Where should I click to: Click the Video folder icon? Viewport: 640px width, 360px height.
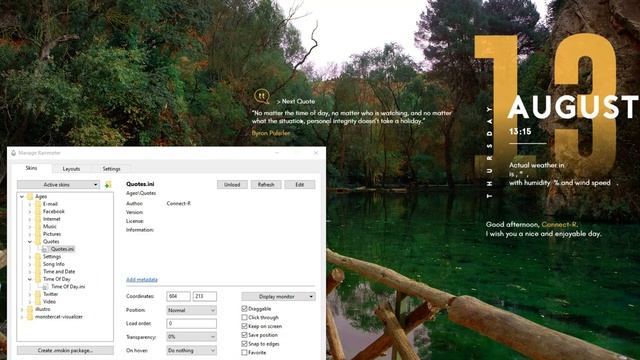tap(38, 302)
